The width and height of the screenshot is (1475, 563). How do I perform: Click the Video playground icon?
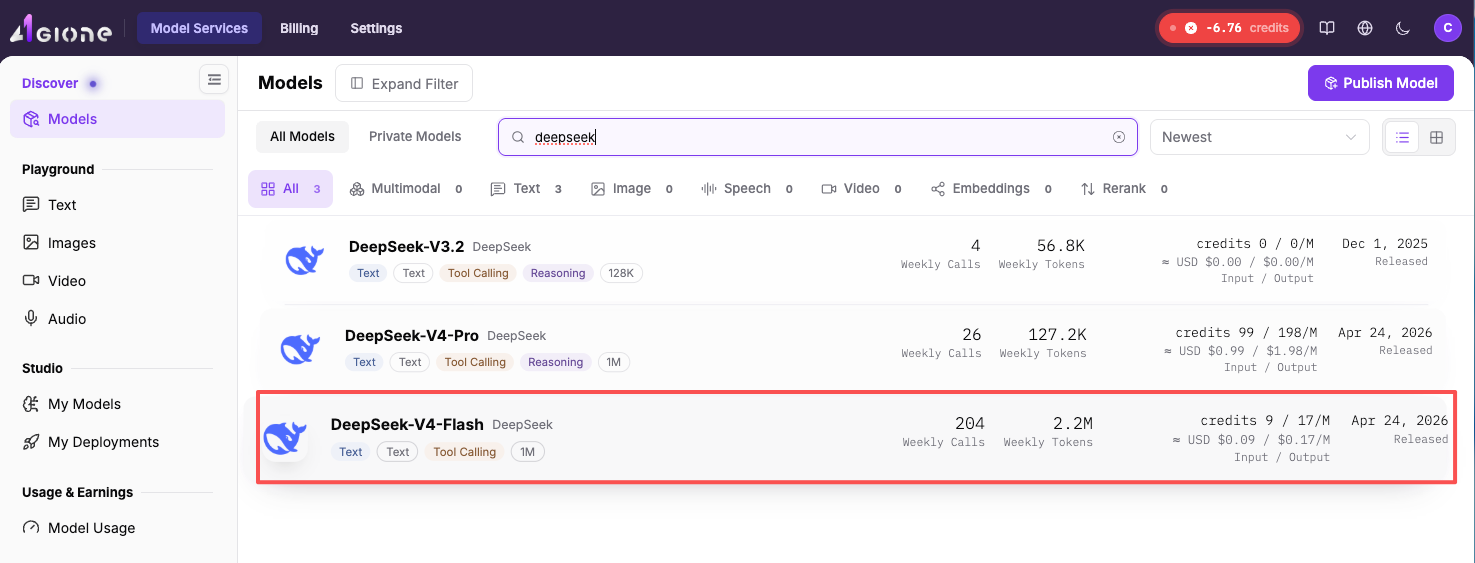click(x=31, y=281)
